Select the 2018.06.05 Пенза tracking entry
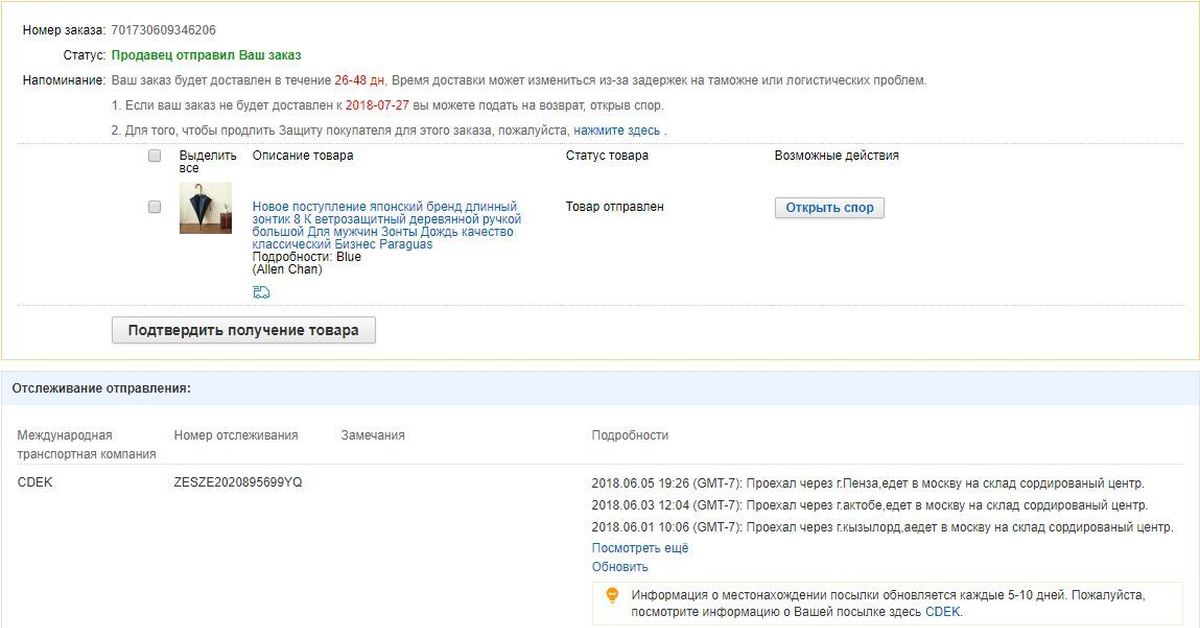The image size is (1200, 628). coord(867,484)
